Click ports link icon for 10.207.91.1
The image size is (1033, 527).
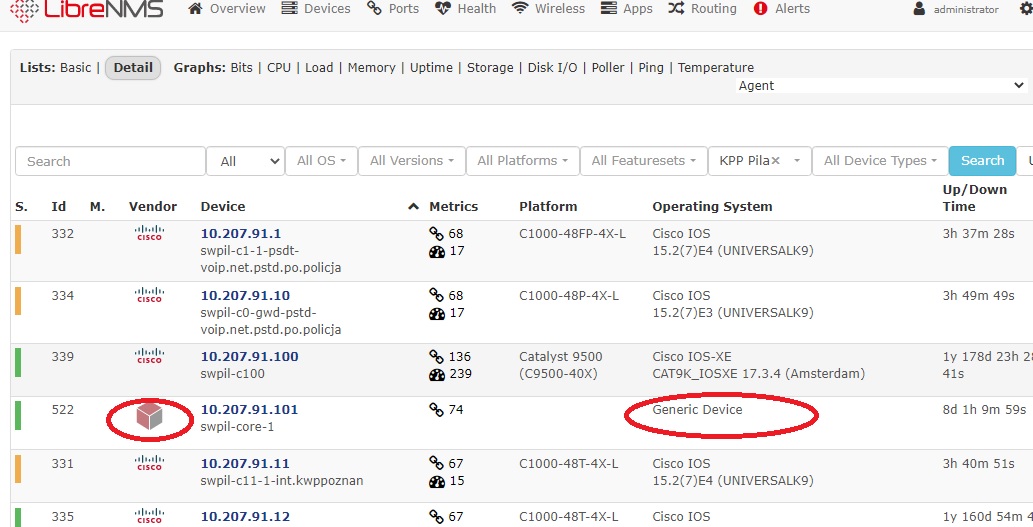(436, 233)
